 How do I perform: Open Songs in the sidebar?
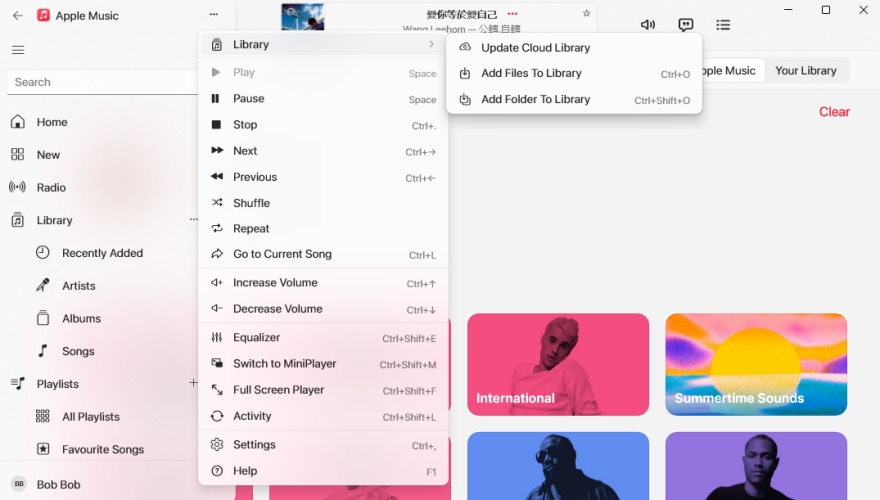coord(78,351)
